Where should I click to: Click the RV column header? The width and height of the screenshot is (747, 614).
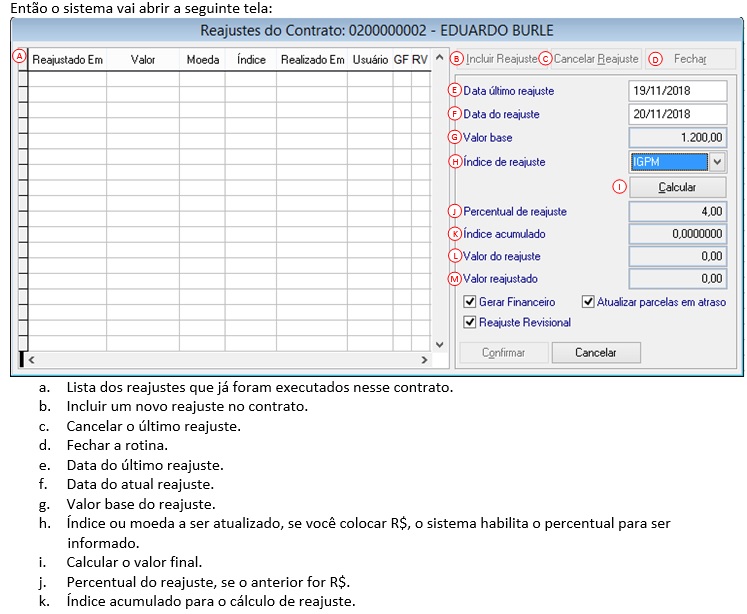coord(420,60)
